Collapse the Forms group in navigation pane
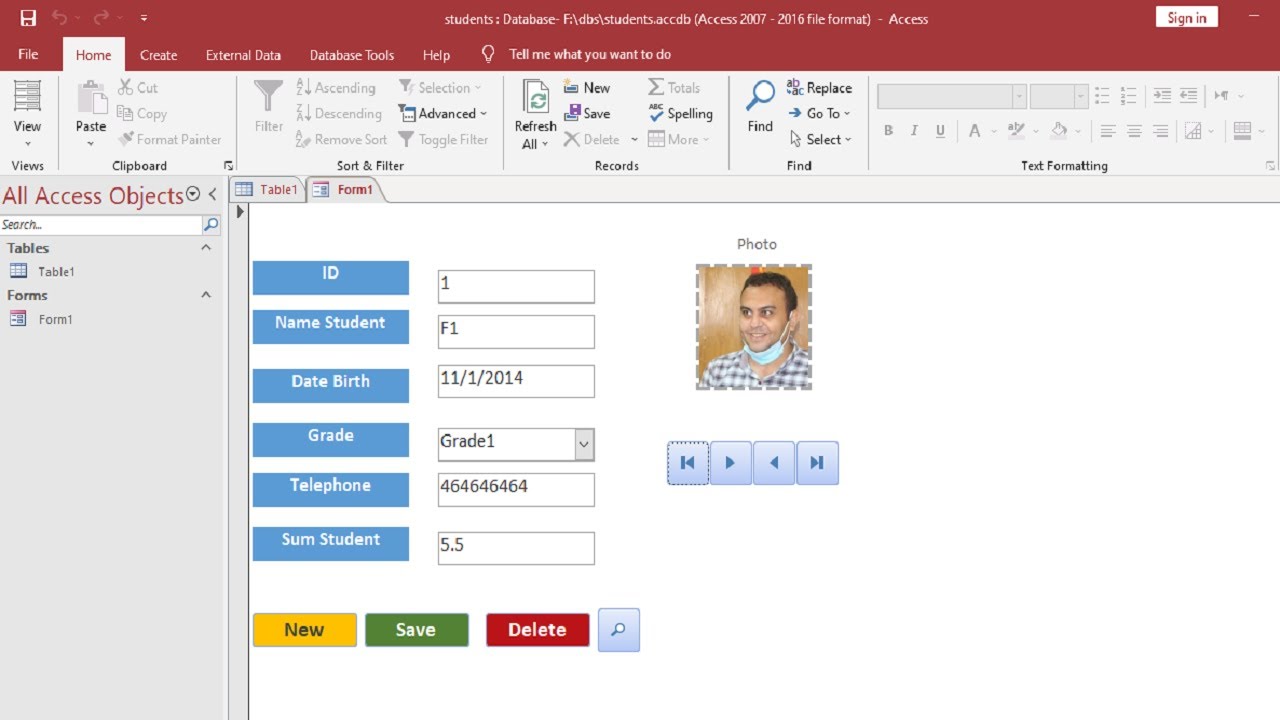 coord(206,295)
